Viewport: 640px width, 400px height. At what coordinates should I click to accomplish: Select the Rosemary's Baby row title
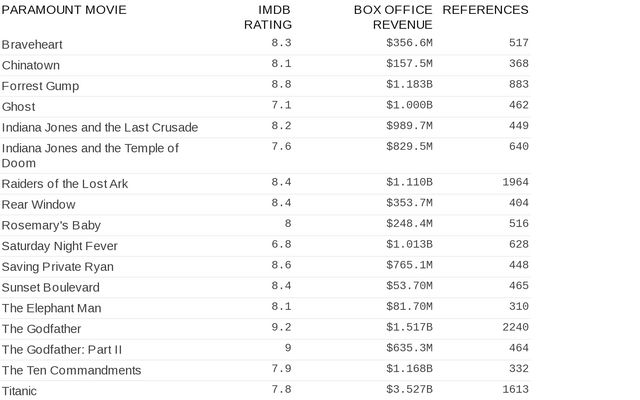[51, 225]
